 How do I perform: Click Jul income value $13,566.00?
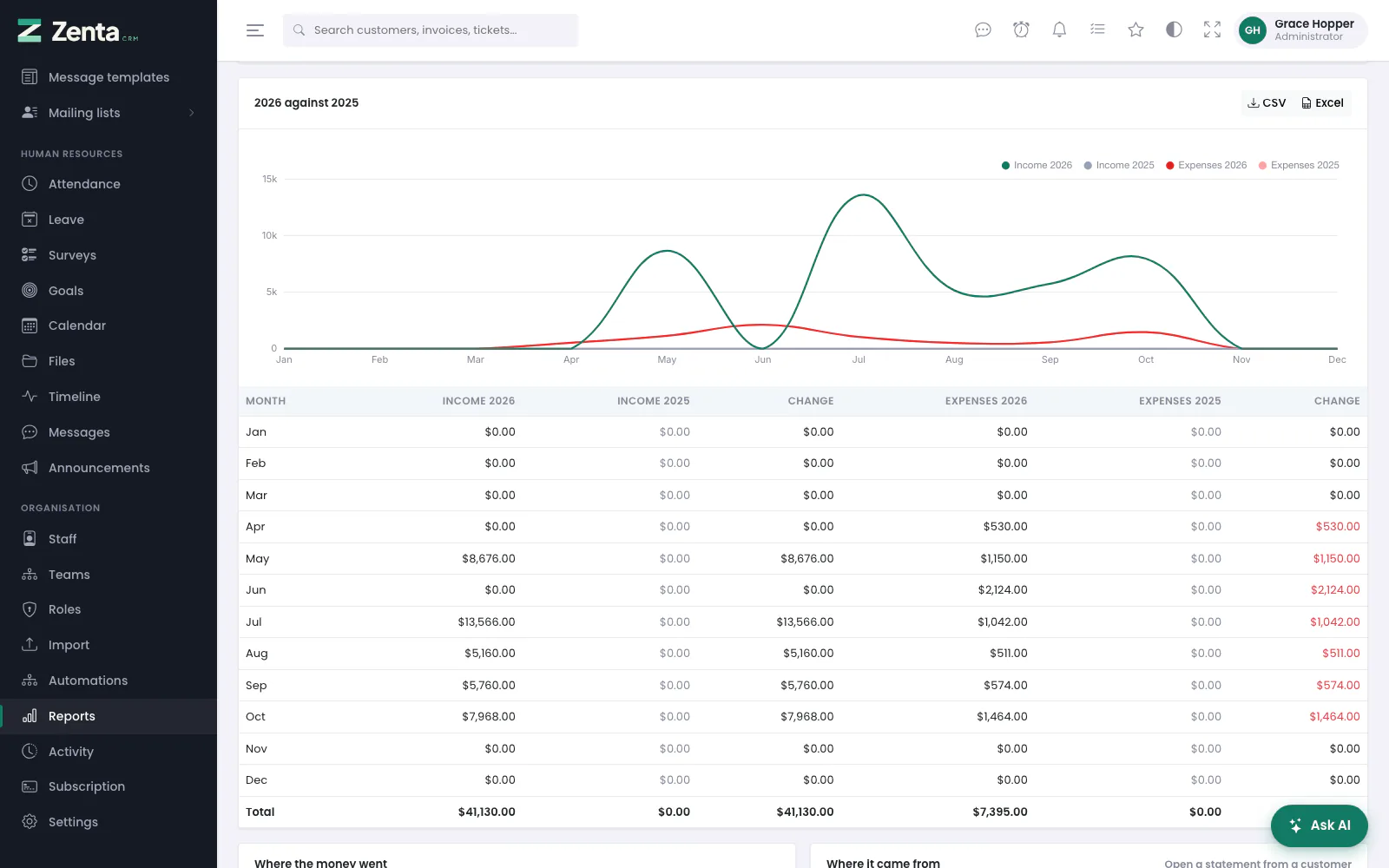(x=486, y=622)
